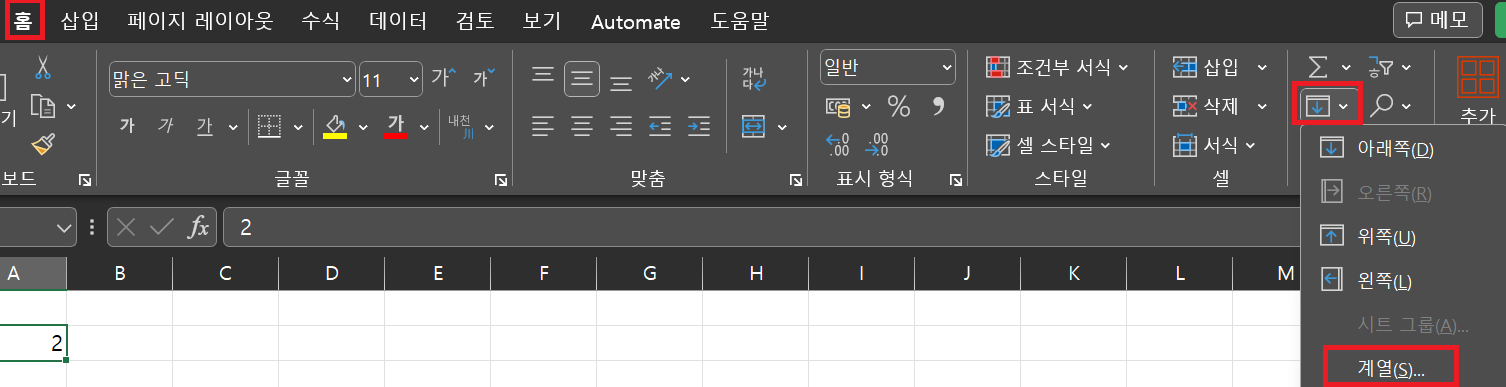Switch to the 페이지 레이아웃 tab
This screenshot has width=1506, height=387.
click(x=201, y=21)
